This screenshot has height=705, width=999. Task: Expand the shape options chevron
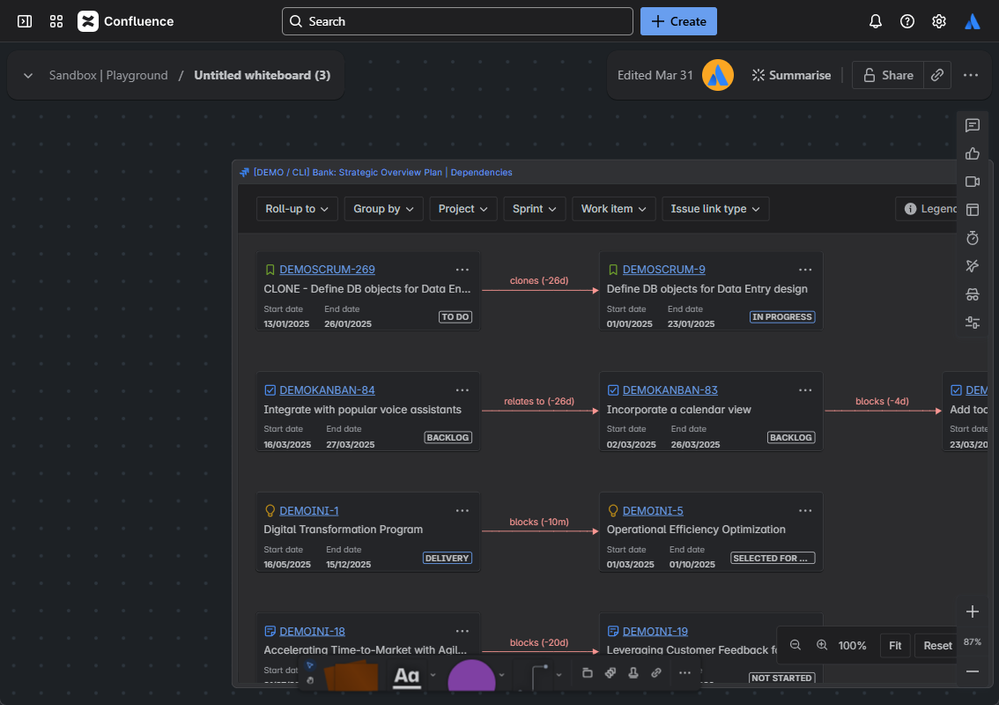coord(501,675)
